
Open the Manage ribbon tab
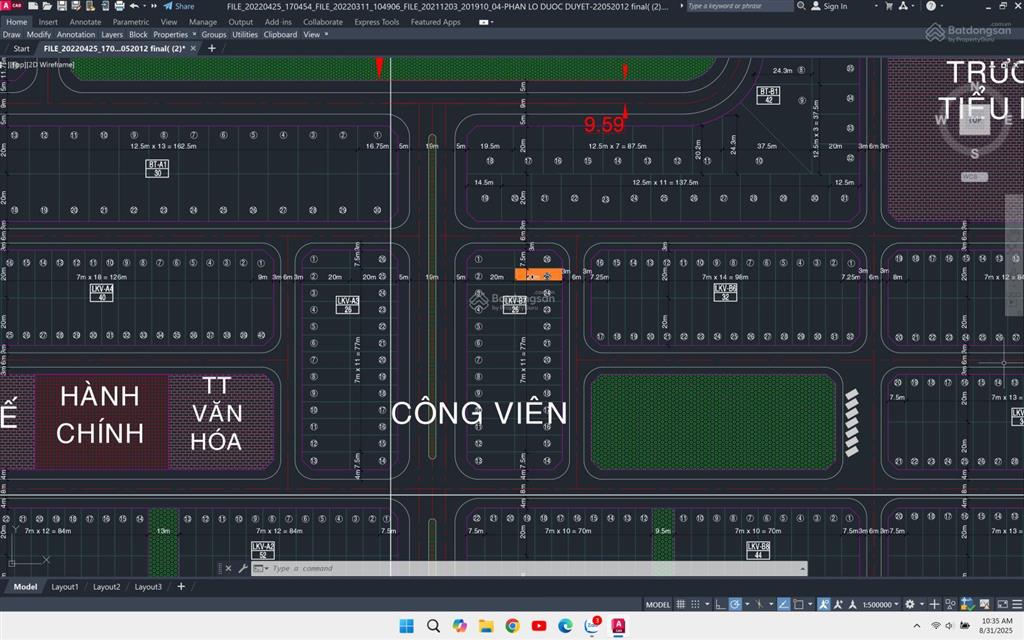click(203, 22)
